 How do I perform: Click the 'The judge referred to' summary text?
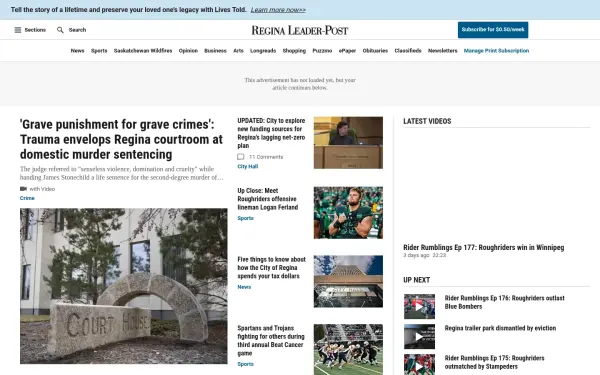coord(122,173)
